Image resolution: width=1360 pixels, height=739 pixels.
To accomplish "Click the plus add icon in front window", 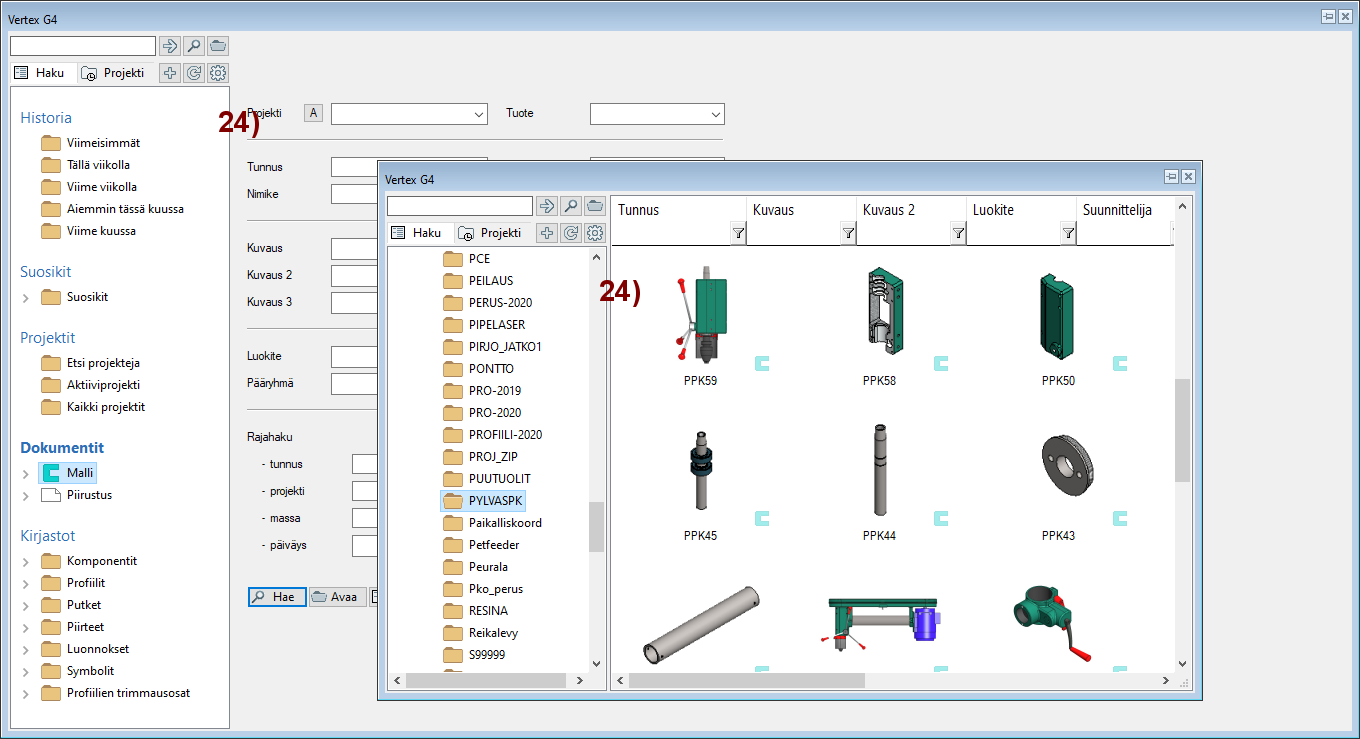I will 547,233.
